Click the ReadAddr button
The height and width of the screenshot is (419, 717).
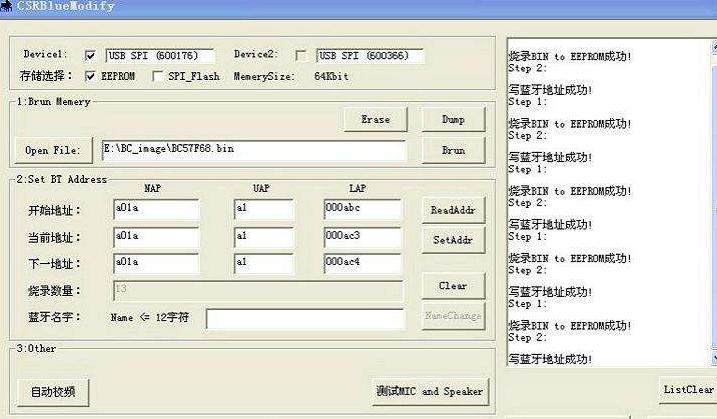click(453, 210)
